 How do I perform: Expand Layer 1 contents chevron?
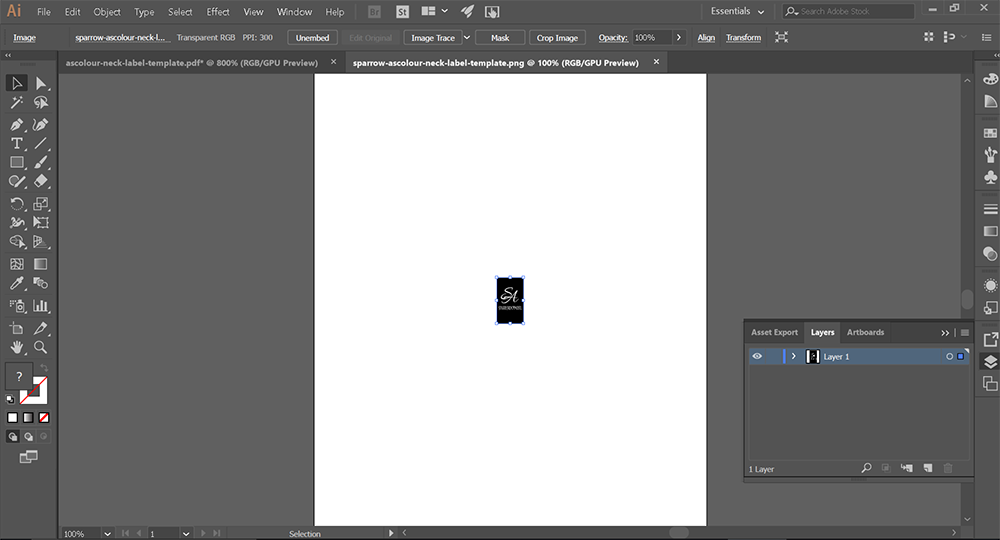coord(793,356)
